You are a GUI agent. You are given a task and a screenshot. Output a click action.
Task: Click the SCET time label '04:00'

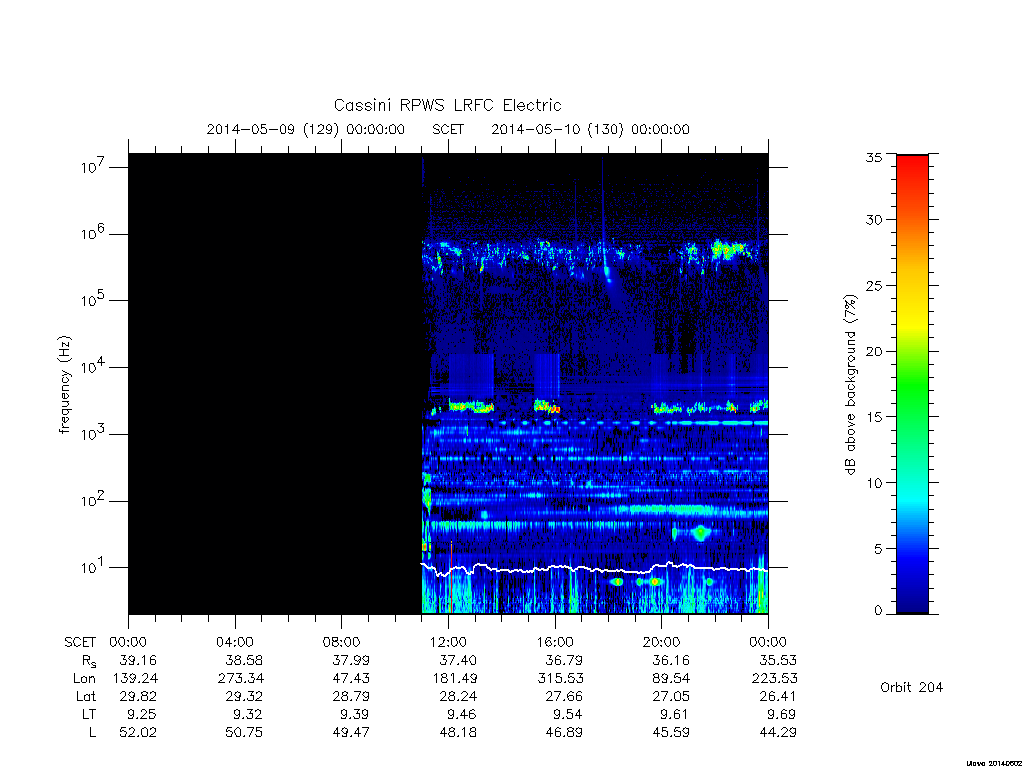pos(234,642)
